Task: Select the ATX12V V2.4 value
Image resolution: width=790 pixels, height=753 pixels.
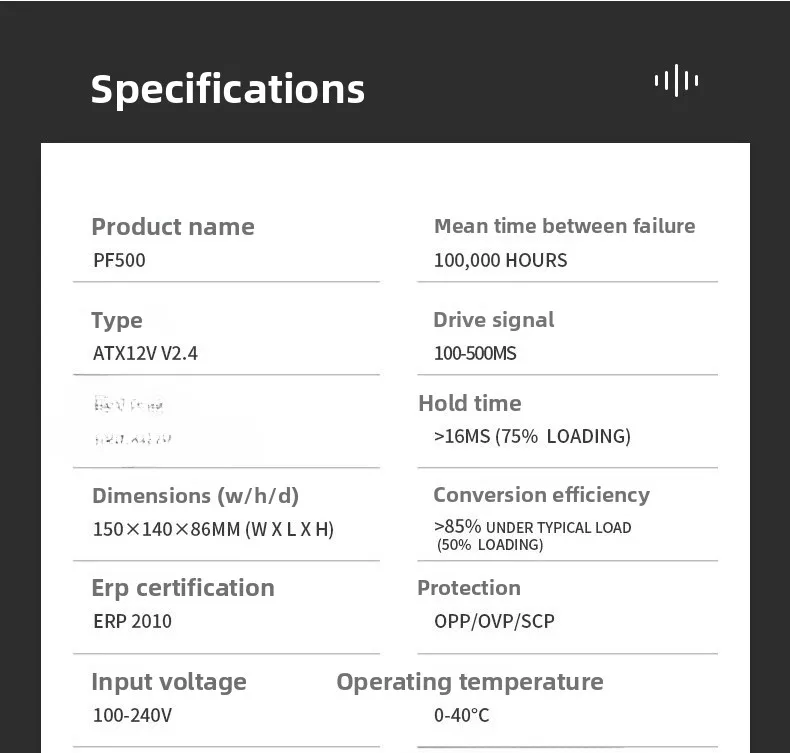Action: [x=145, y=354]
